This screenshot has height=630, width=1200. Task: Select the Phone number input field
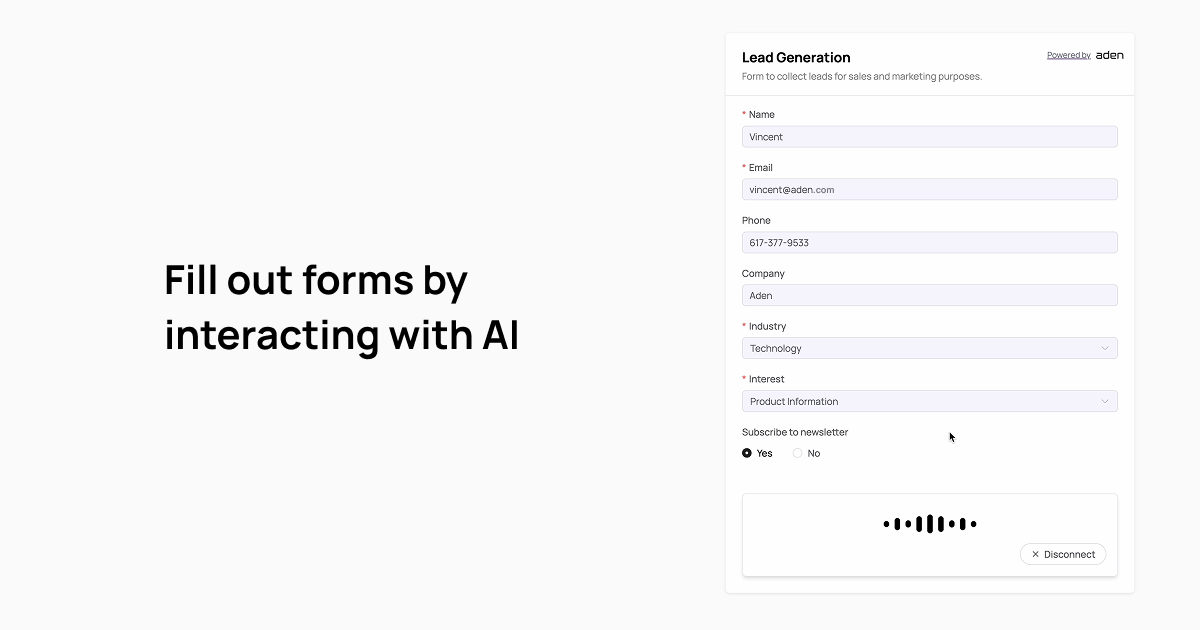[x=929, y=243]
